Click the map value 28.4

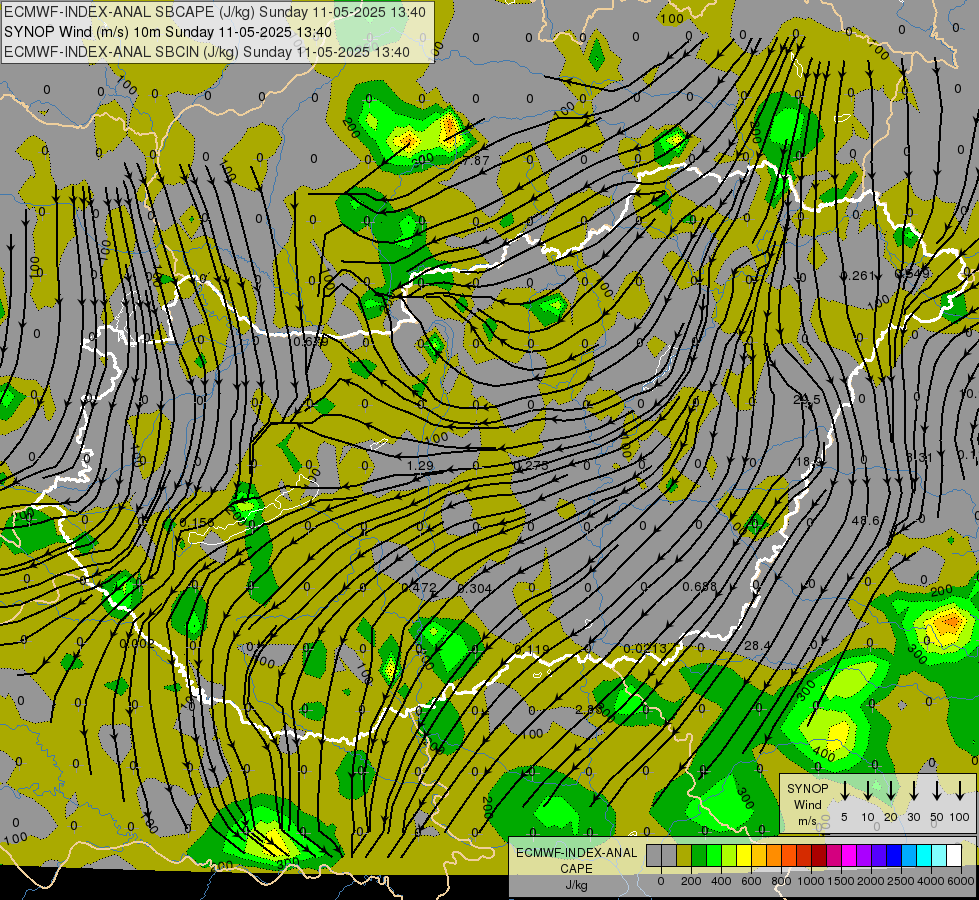click(x=757, y=645)
